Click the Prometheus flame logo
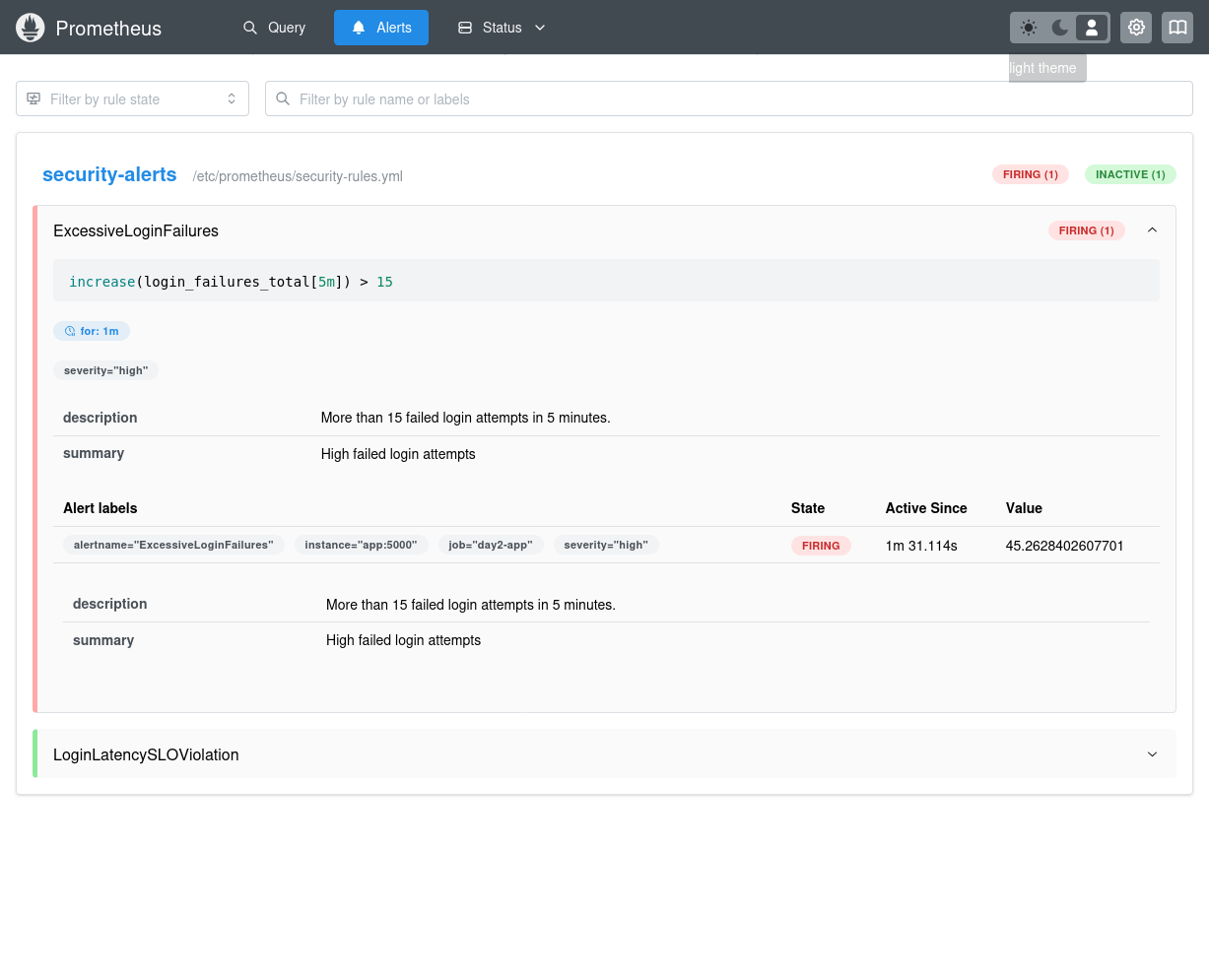 pyautogui.click(x=31, y=28)
